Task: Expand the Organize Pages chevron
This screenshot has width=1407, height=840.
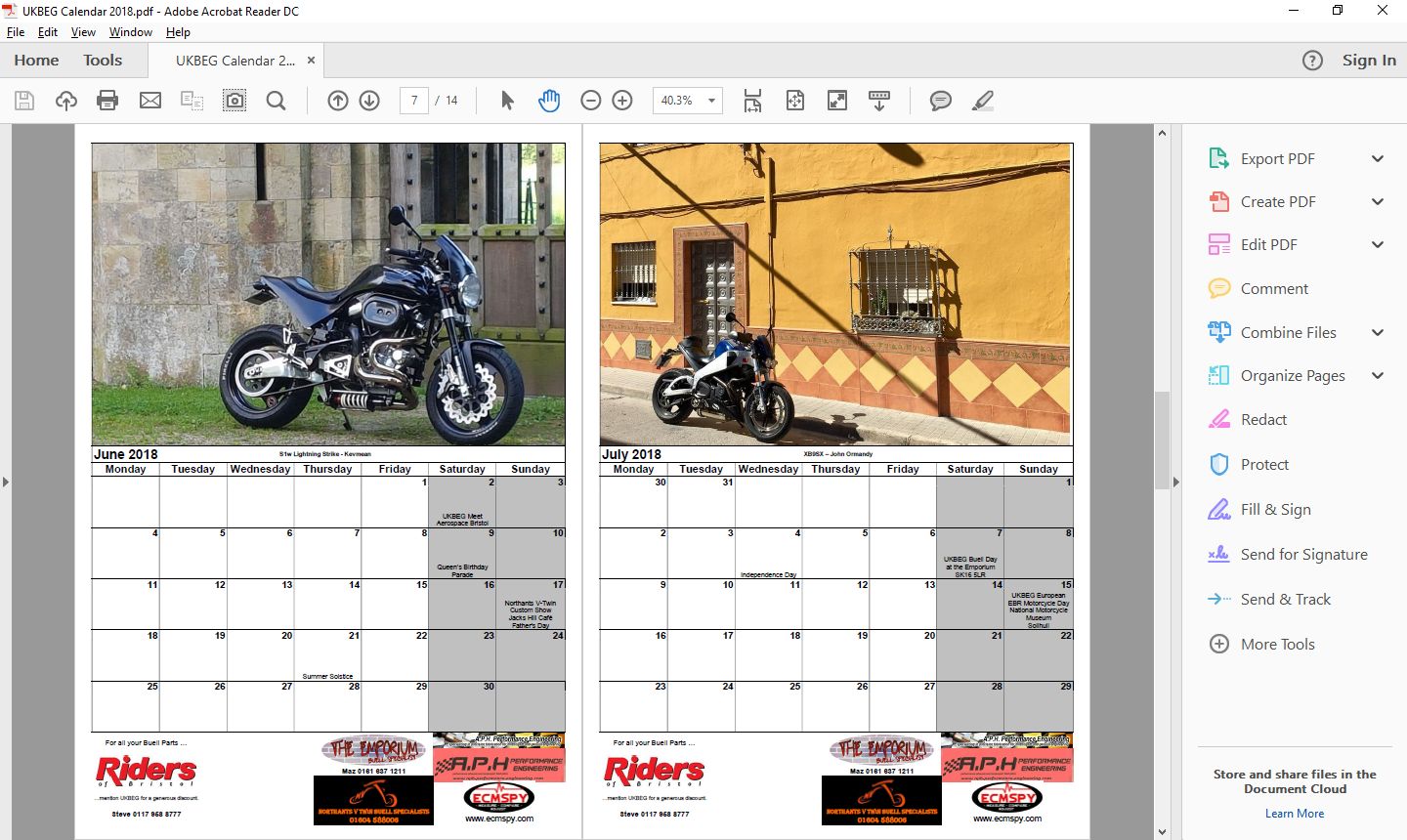Action: 1378,376
